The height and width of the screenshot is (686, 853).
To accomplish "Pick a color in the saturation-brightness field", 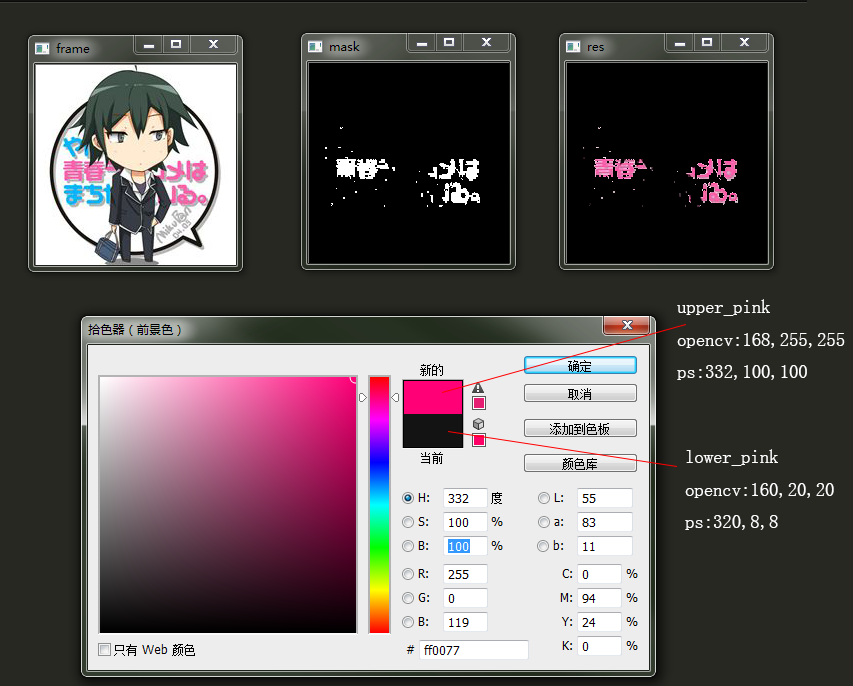I will [228, 504].
